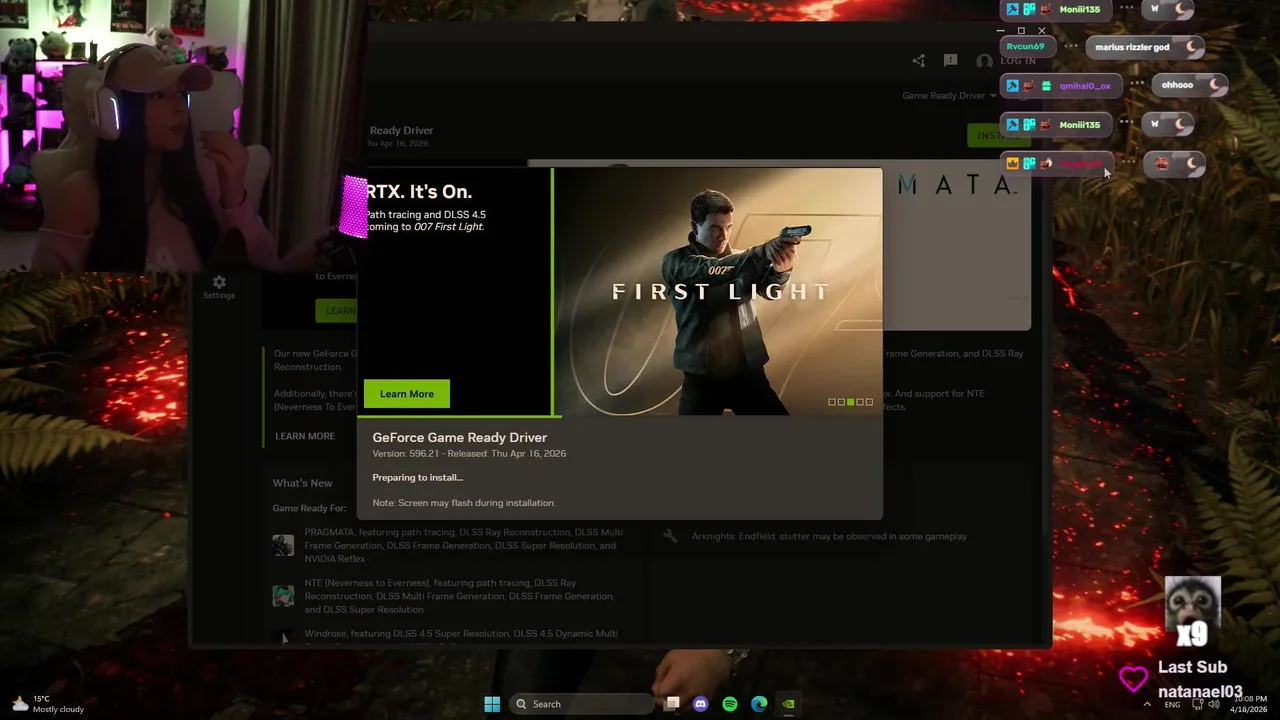Click the pink heart icon beside Last Sub
The width and height of the screenshot is (1280, 720).
1133,680
